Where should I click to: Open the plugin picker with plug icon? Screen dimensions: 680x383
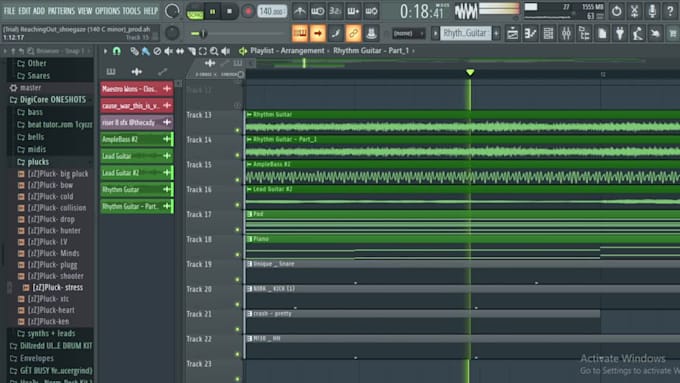point(620,33)
